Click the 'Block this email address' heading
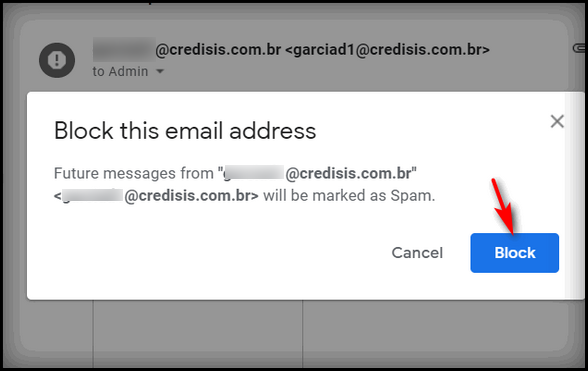The height and width of the screenshot is (371, 588). (x=185, y=131)
